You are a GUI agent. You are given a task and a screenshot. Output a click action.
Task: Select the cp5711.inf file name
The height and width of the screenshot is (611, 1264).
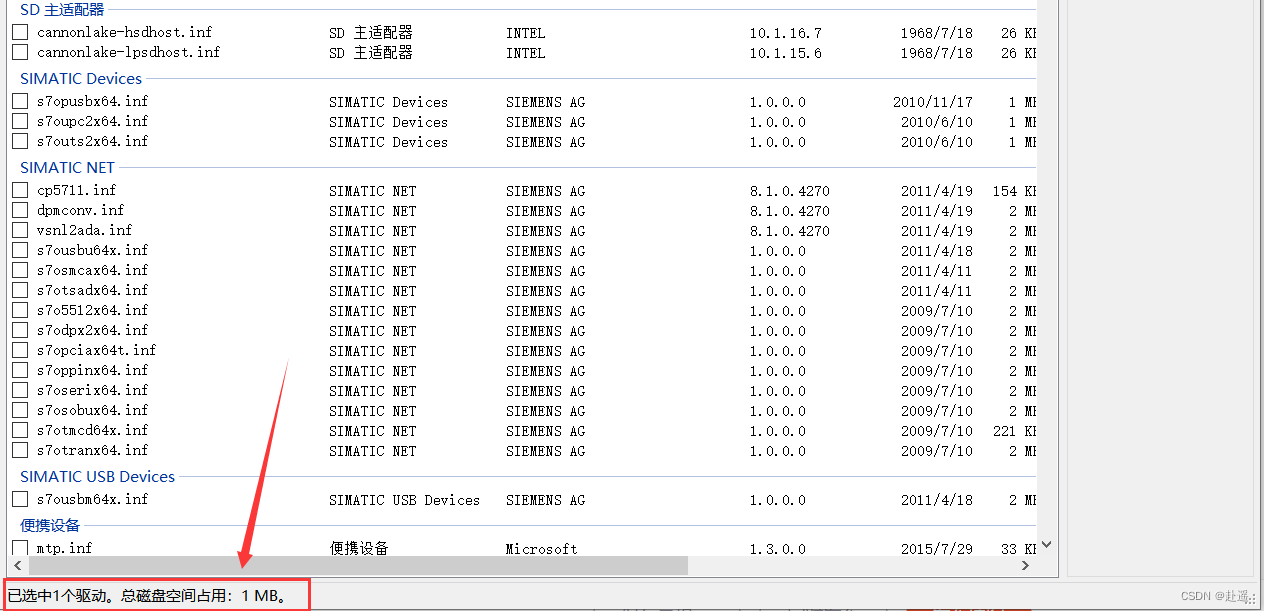pos(77,190)
